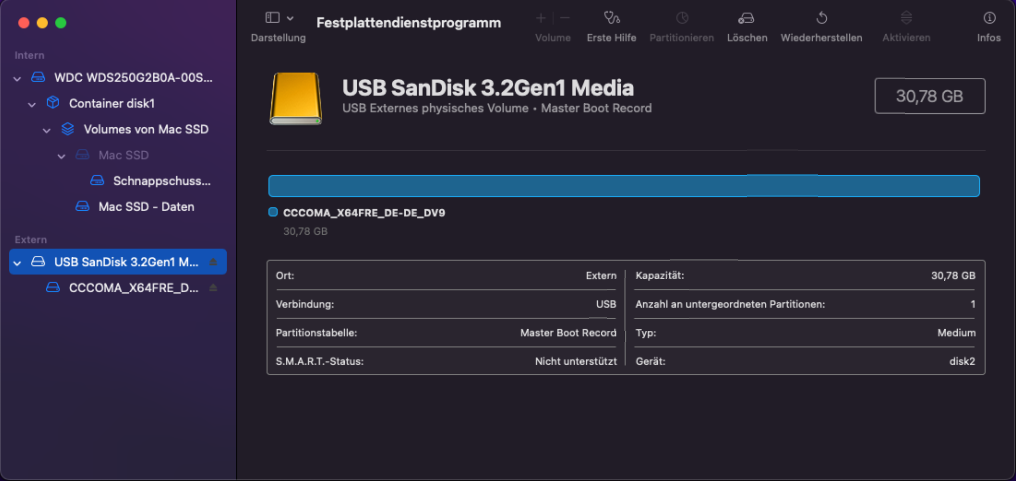Click the Schnappschuss drive icon
1016x481 pixels.
tap(97, 181)
